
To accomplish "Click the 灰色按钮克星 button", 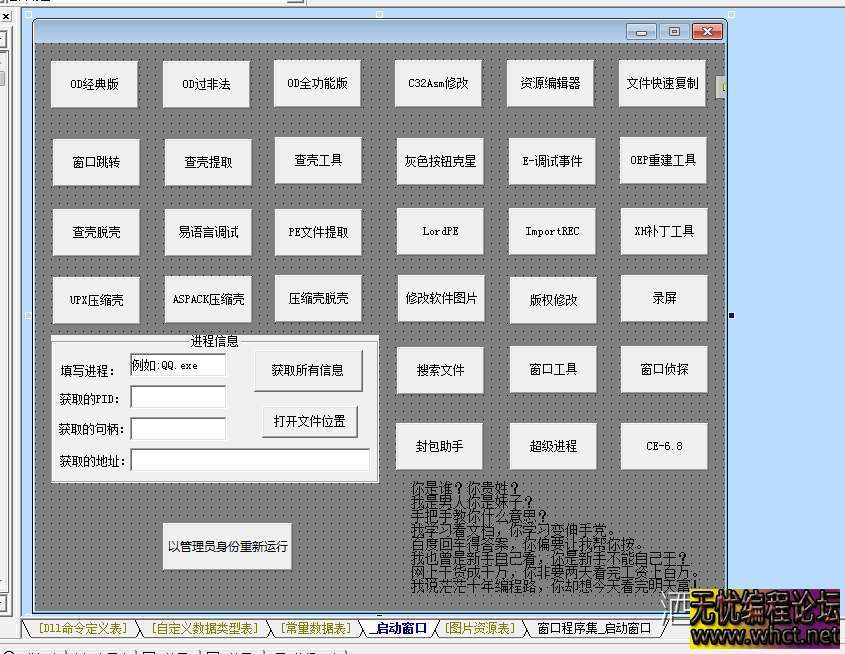I will [x=439, y=160].
